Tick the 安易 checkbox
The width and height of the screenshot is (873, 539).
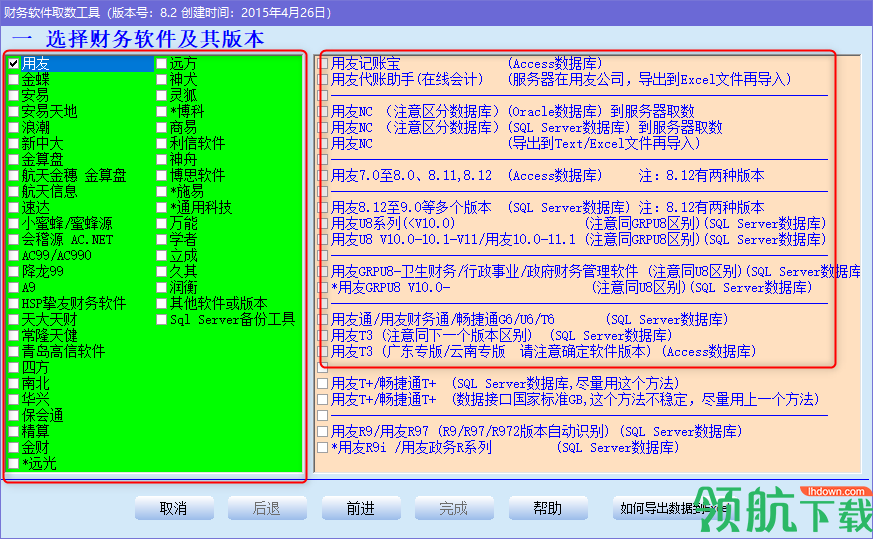(14, 96)
